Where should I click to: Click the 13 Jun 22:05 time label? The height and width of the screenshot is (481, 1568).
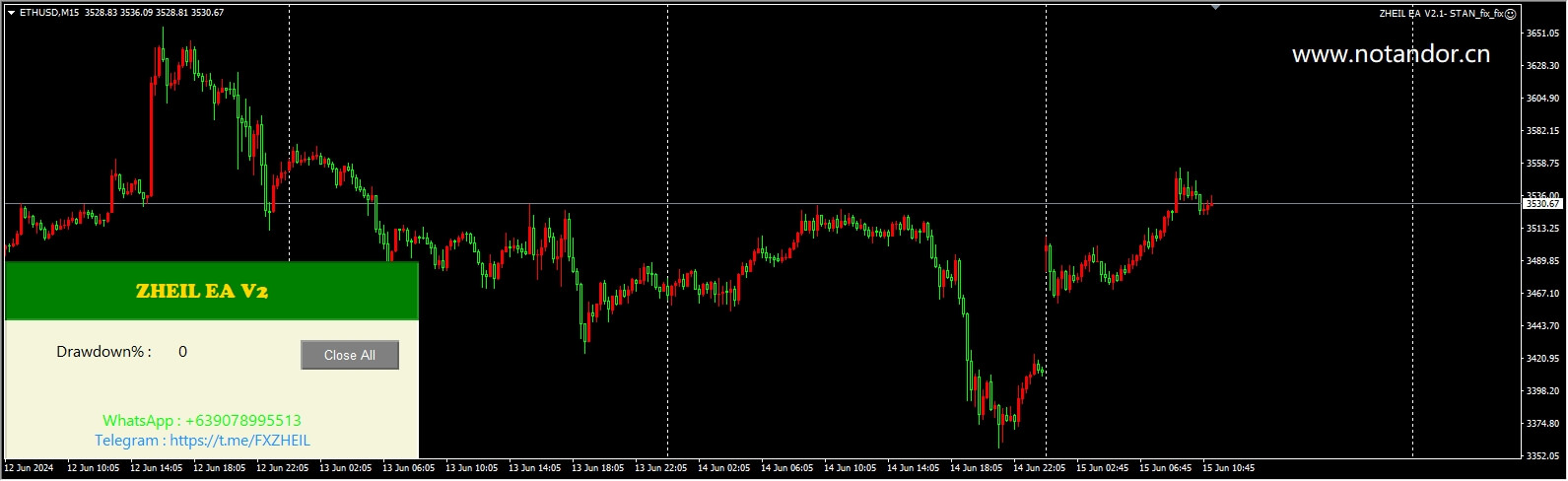pos(660,468)
